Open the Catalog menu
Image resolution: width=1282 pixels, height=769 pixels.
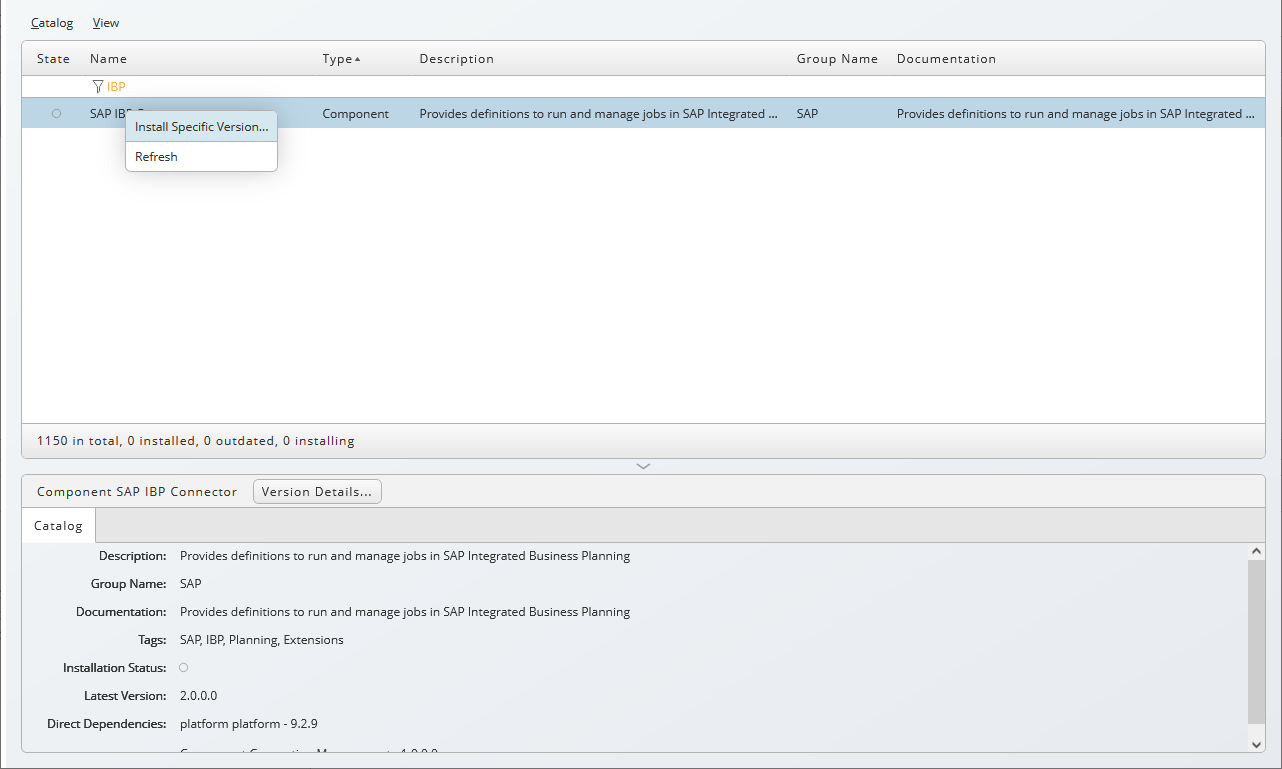coord(52,23)
